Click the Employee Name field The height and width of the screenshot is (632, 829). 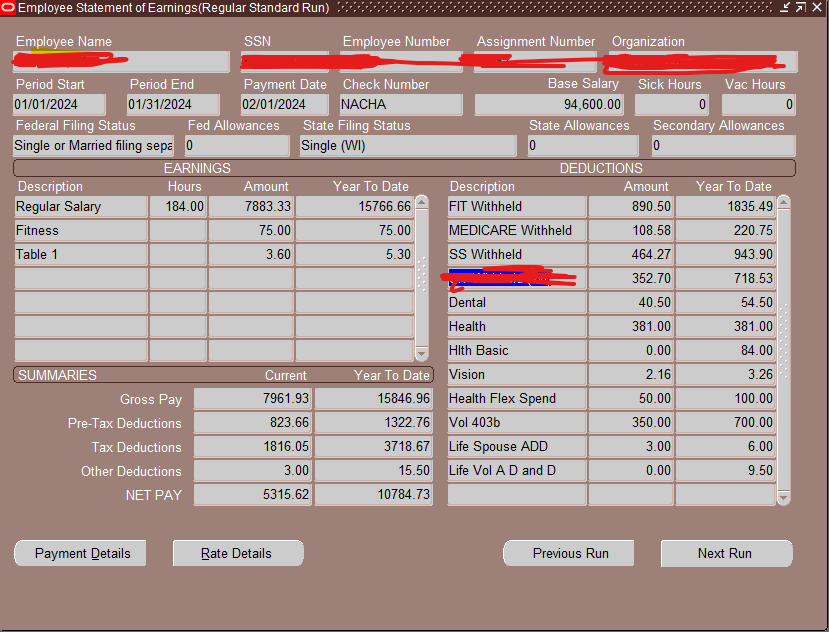pyautogui.click(x=120, y=61)
